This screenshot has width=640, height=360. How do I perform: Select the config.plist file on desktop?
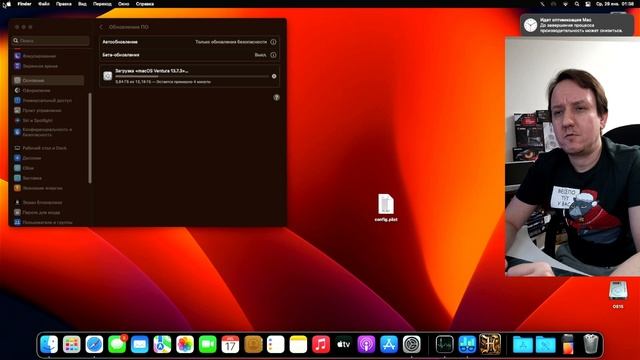(386, 208)
